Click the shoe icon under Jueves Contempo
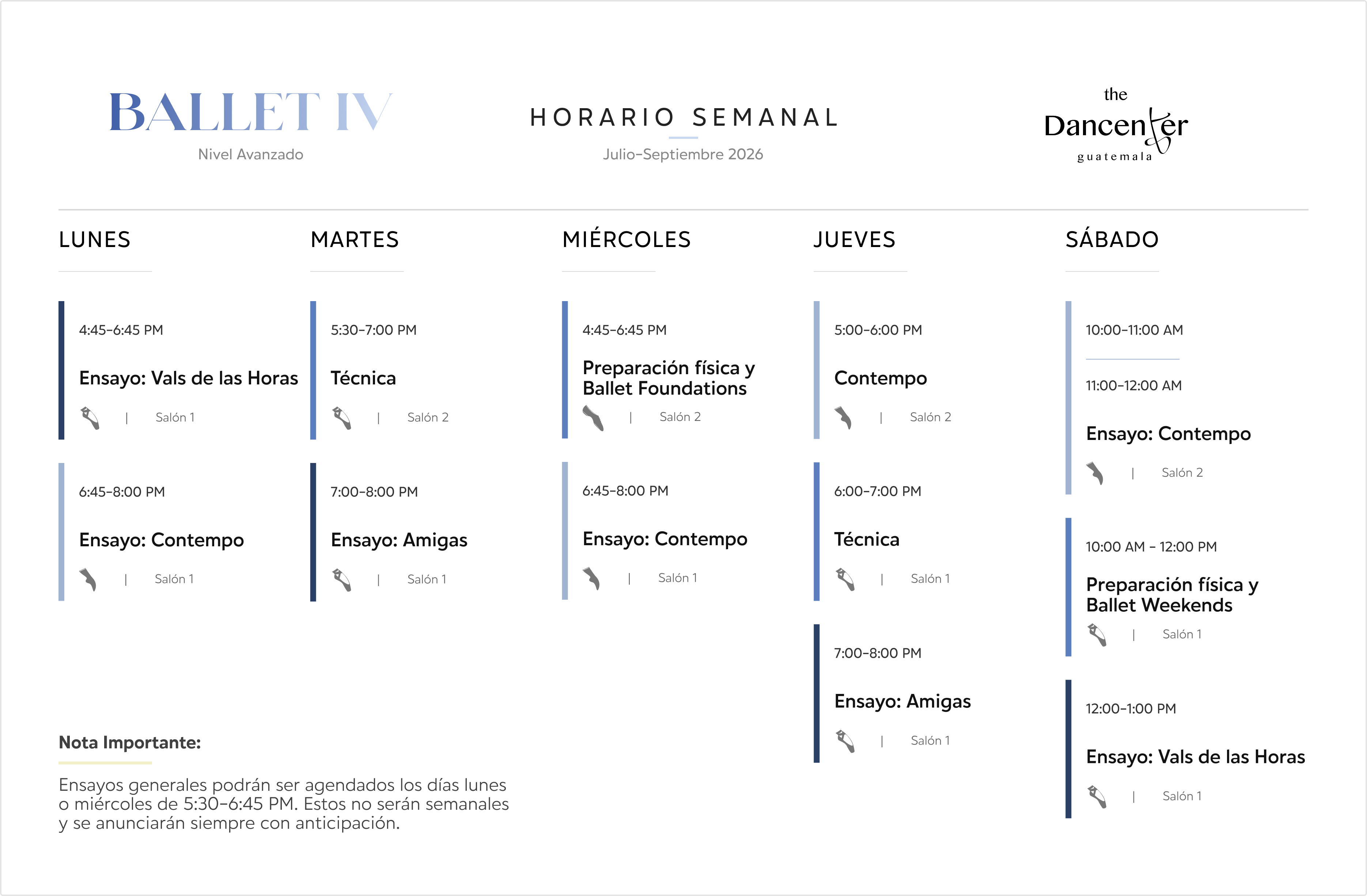 pos(843,418)
